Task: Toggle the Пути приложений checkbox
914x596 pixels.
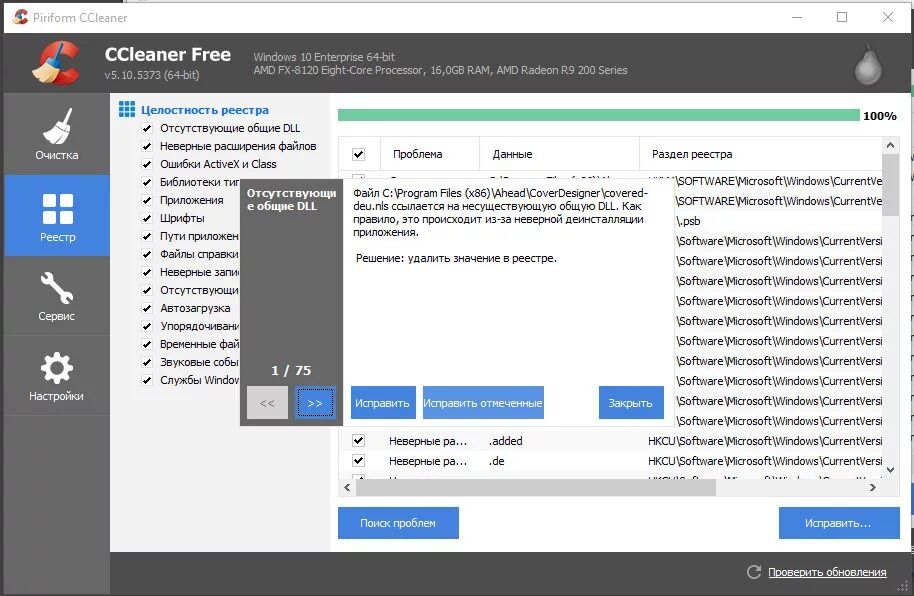Action: (x=147, y=236)
